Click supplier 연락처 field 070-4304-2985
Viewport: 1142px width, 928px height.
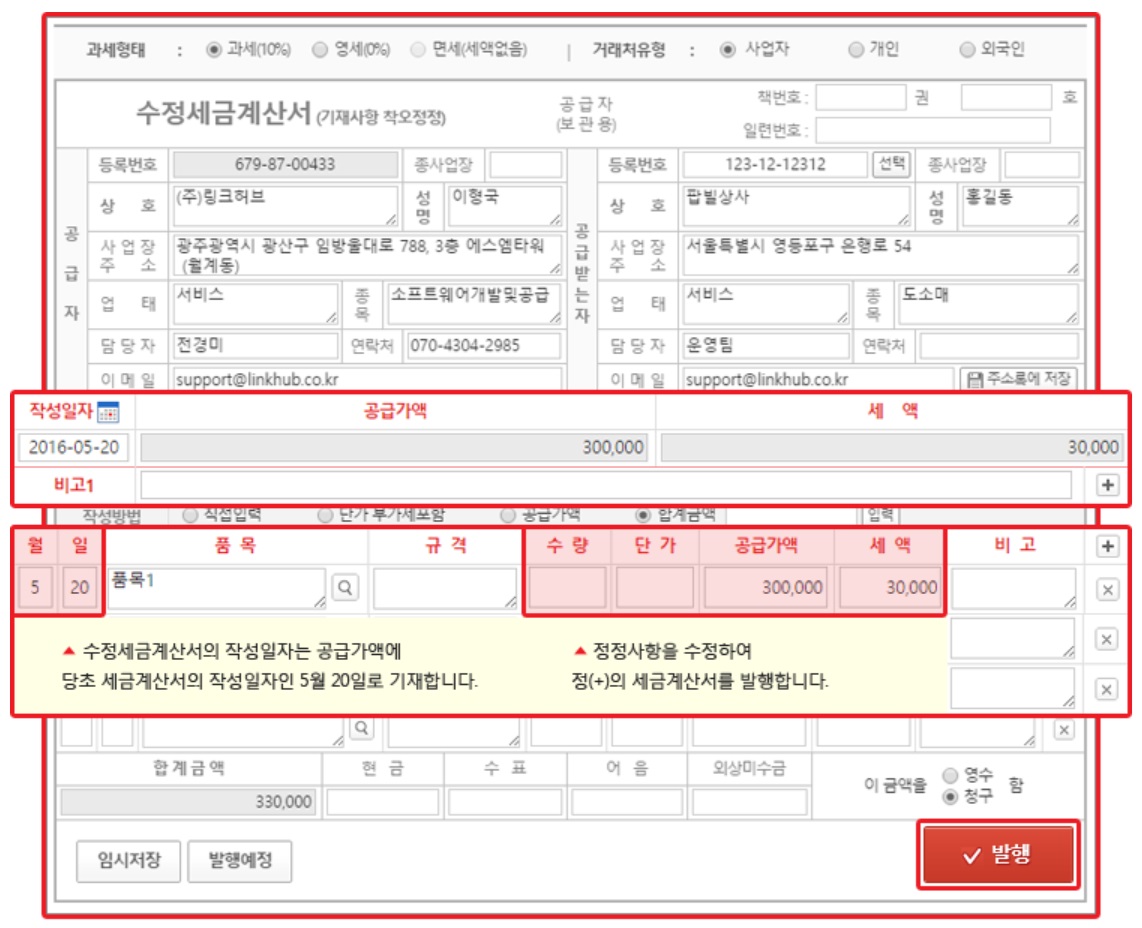click(484, 345)
